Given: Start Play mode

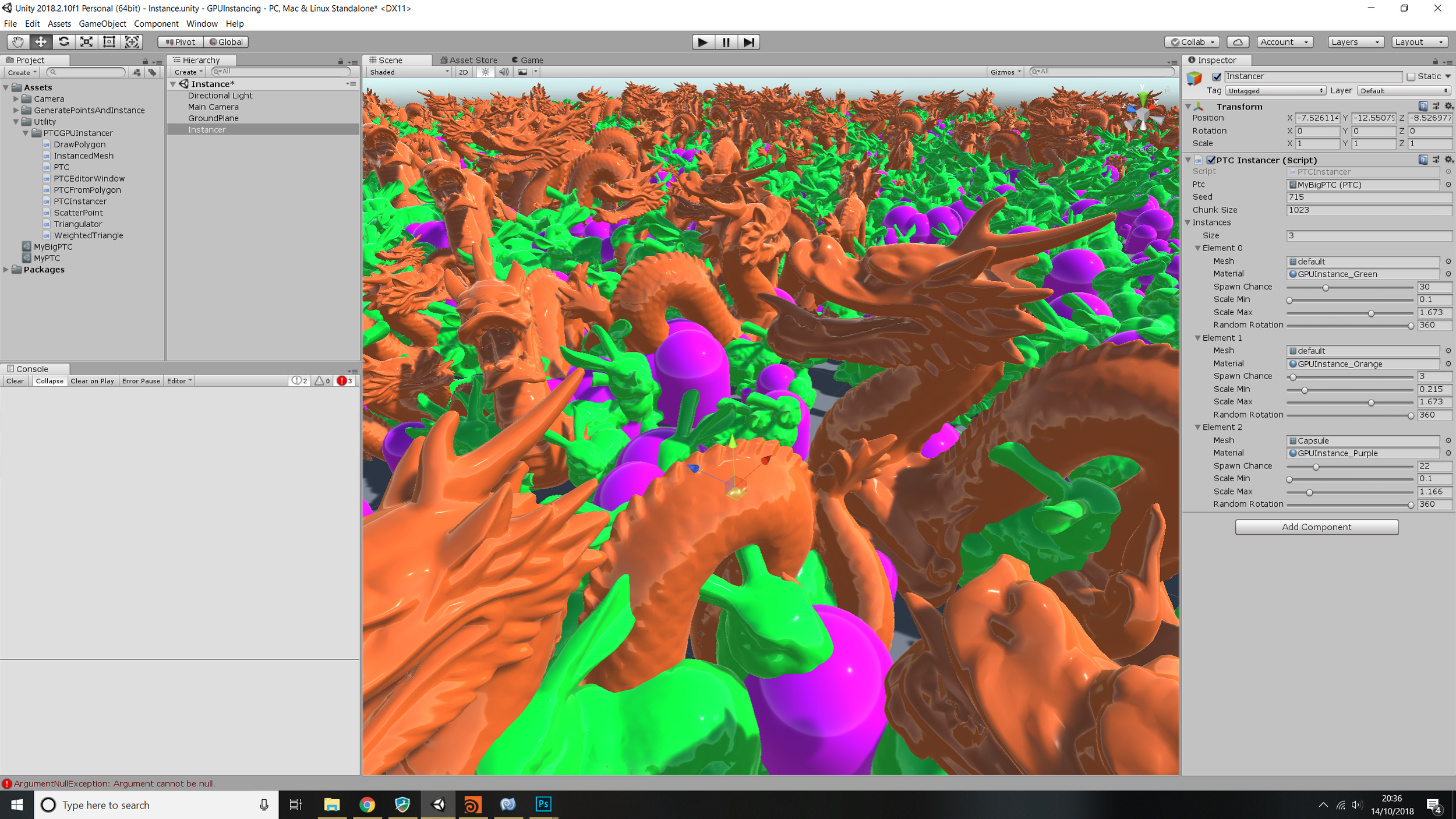Looking at the screenshot, I should click(x=703, y=42).
